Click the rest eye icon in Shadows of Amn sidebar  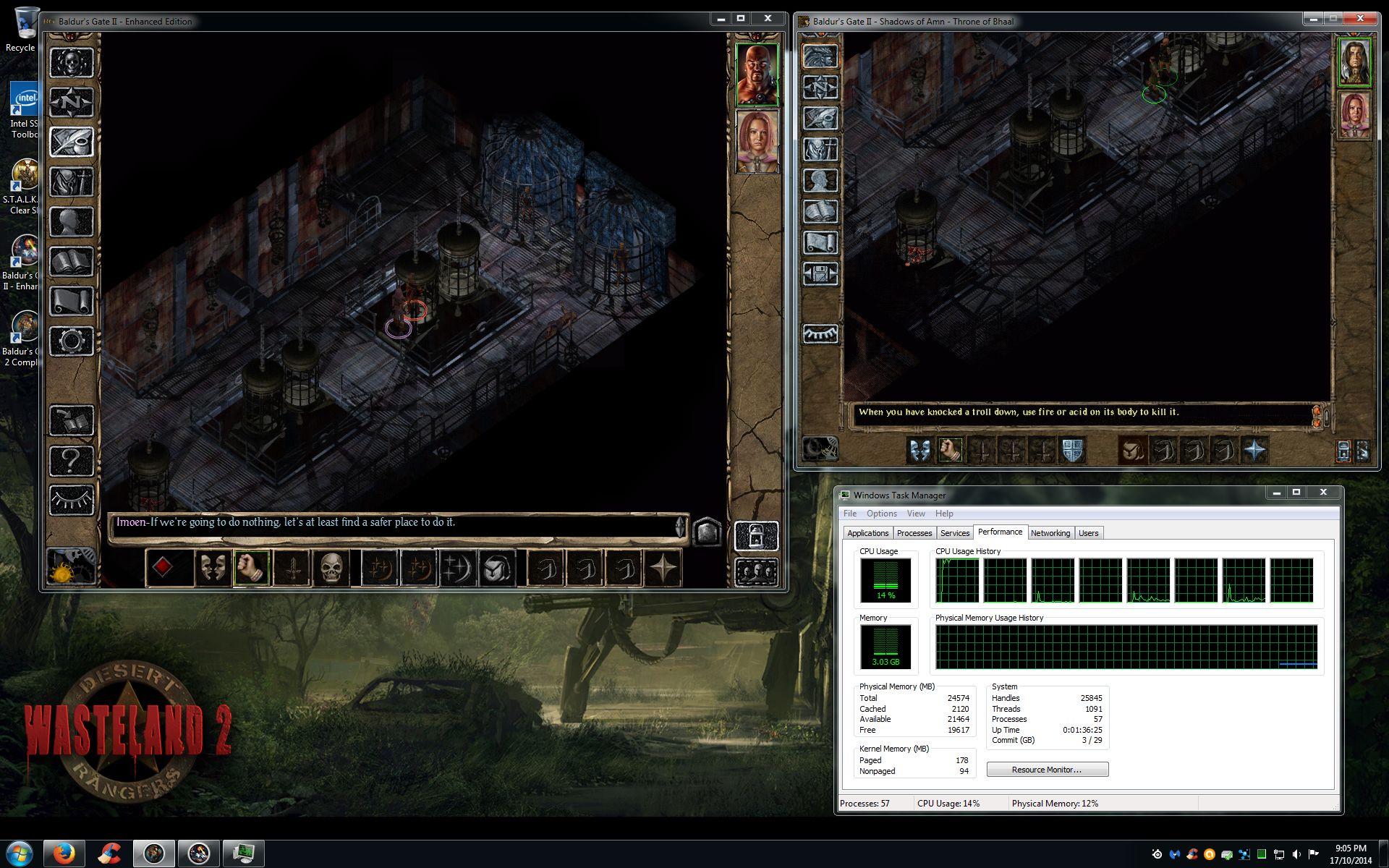(820, 333)
